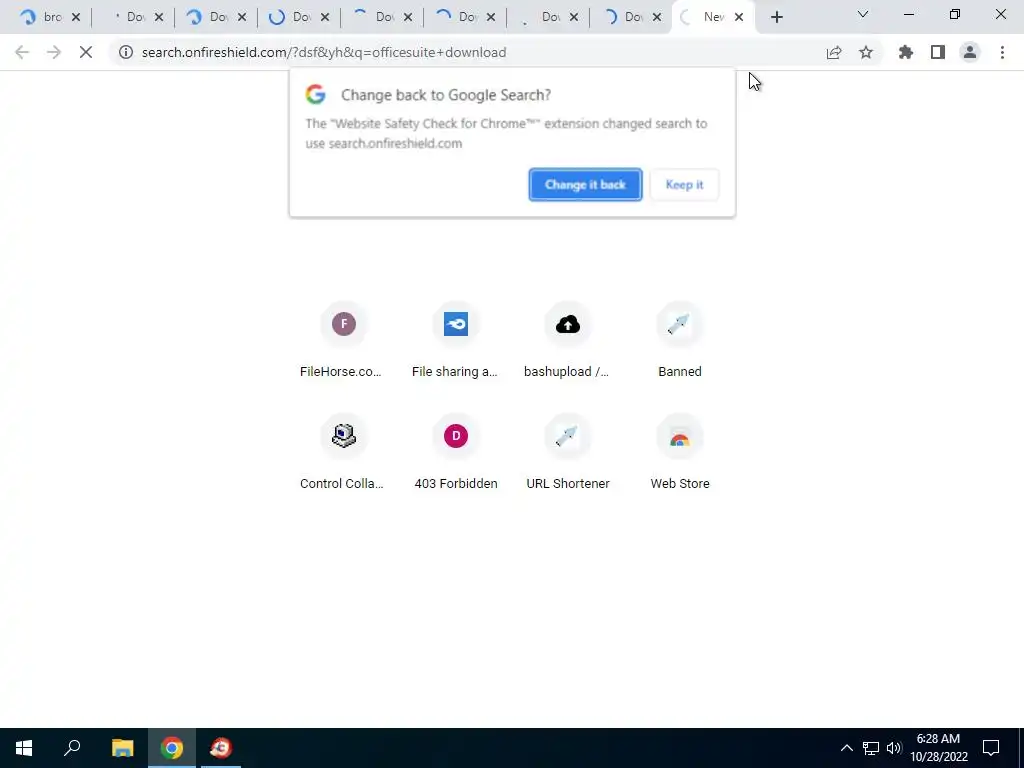Viewport: 1024px width, 768px height.
Task: Click the red app taskbar icon
Action: 221,748
